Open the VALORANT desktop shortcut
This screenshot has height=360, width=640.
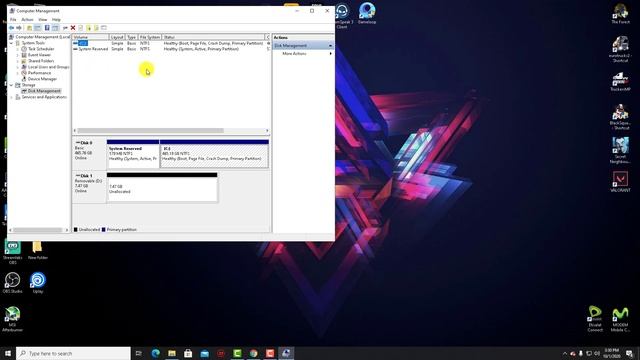click(x=620, y=182)
